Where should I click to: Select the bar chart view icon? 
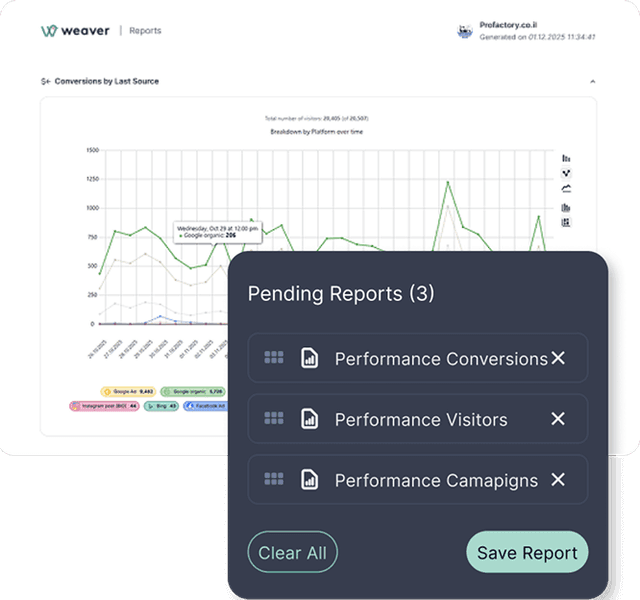pyautogui.click(x=566, y=158)
